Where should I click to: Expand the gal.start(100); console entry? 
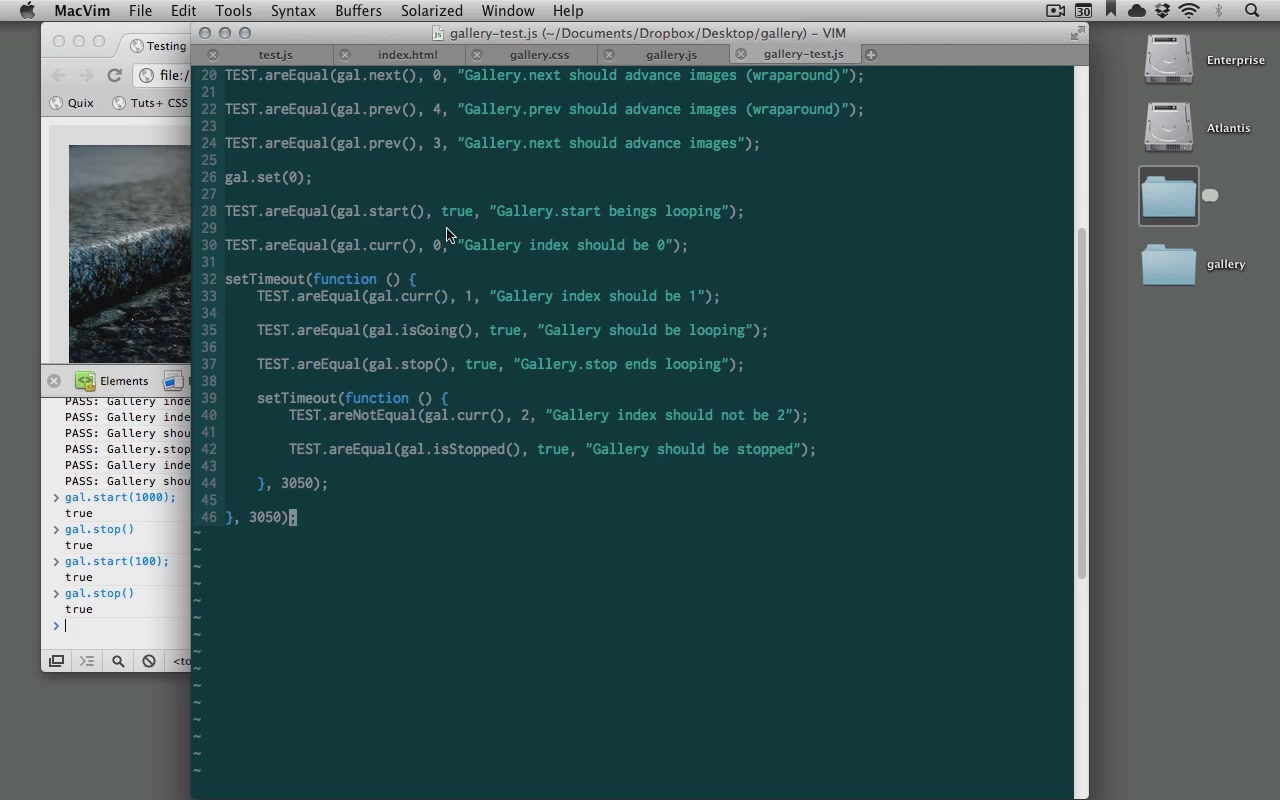[x=56, y=561]
